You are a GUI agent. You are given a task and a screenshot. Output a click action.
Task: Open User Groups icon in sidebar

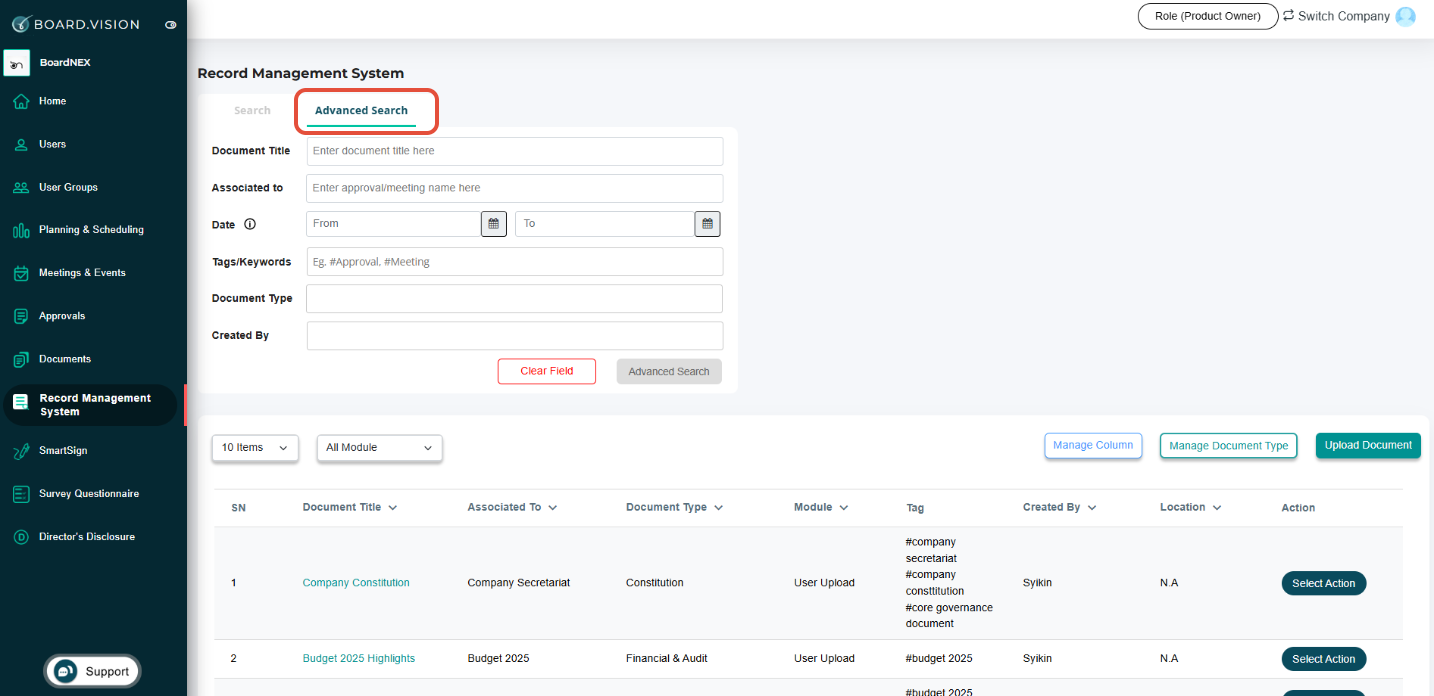20,187
